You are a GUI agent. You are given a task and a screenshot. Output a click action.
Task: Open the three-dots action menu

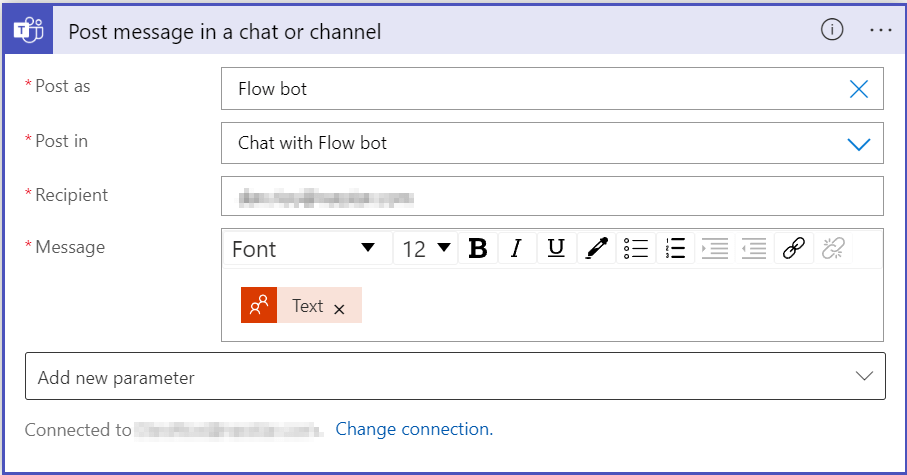[x=880, y=30]
